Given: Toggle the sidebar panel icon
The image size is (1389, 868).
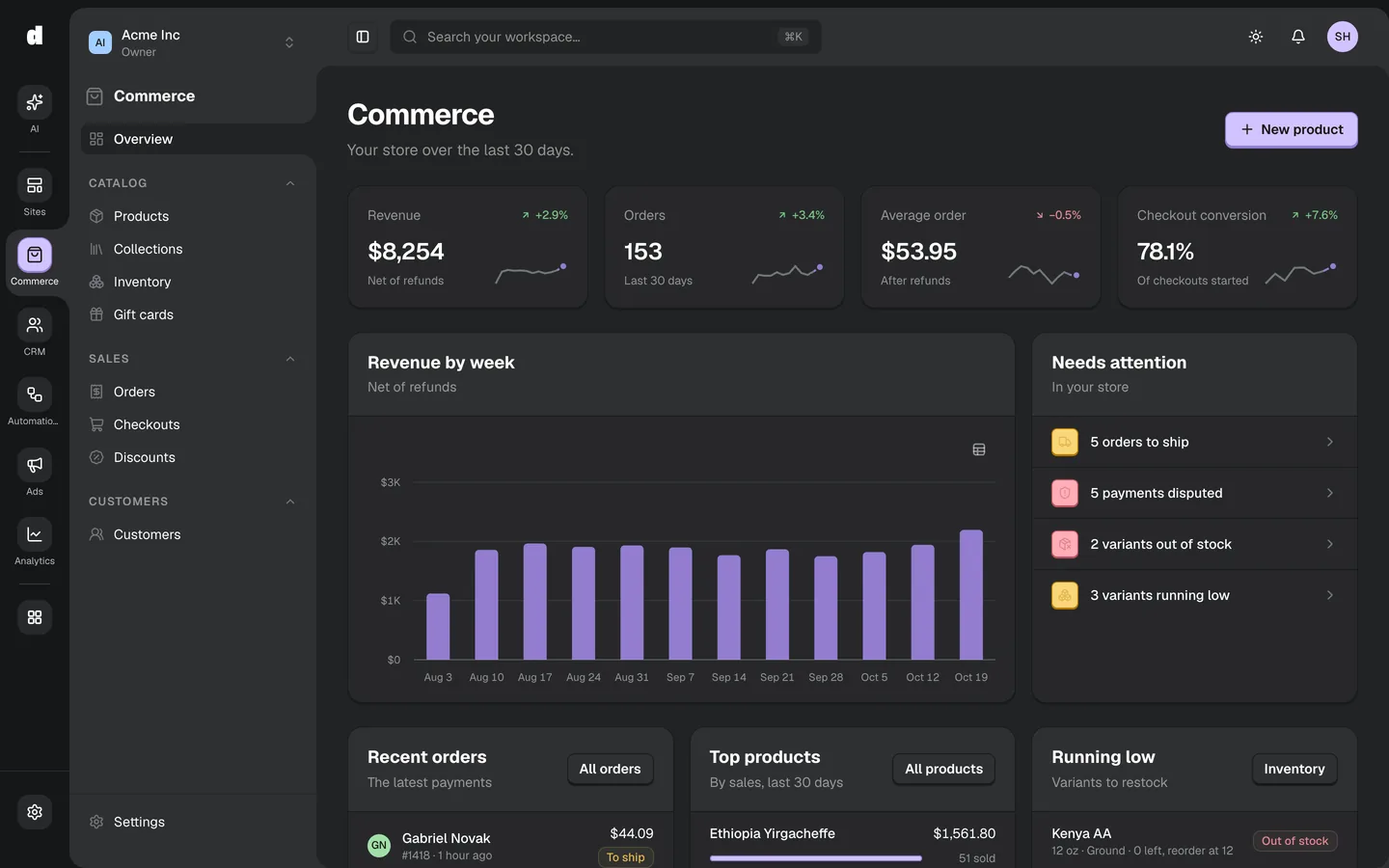Looking at the screenshot, I should pyautogui.click(x=363, y=37).
